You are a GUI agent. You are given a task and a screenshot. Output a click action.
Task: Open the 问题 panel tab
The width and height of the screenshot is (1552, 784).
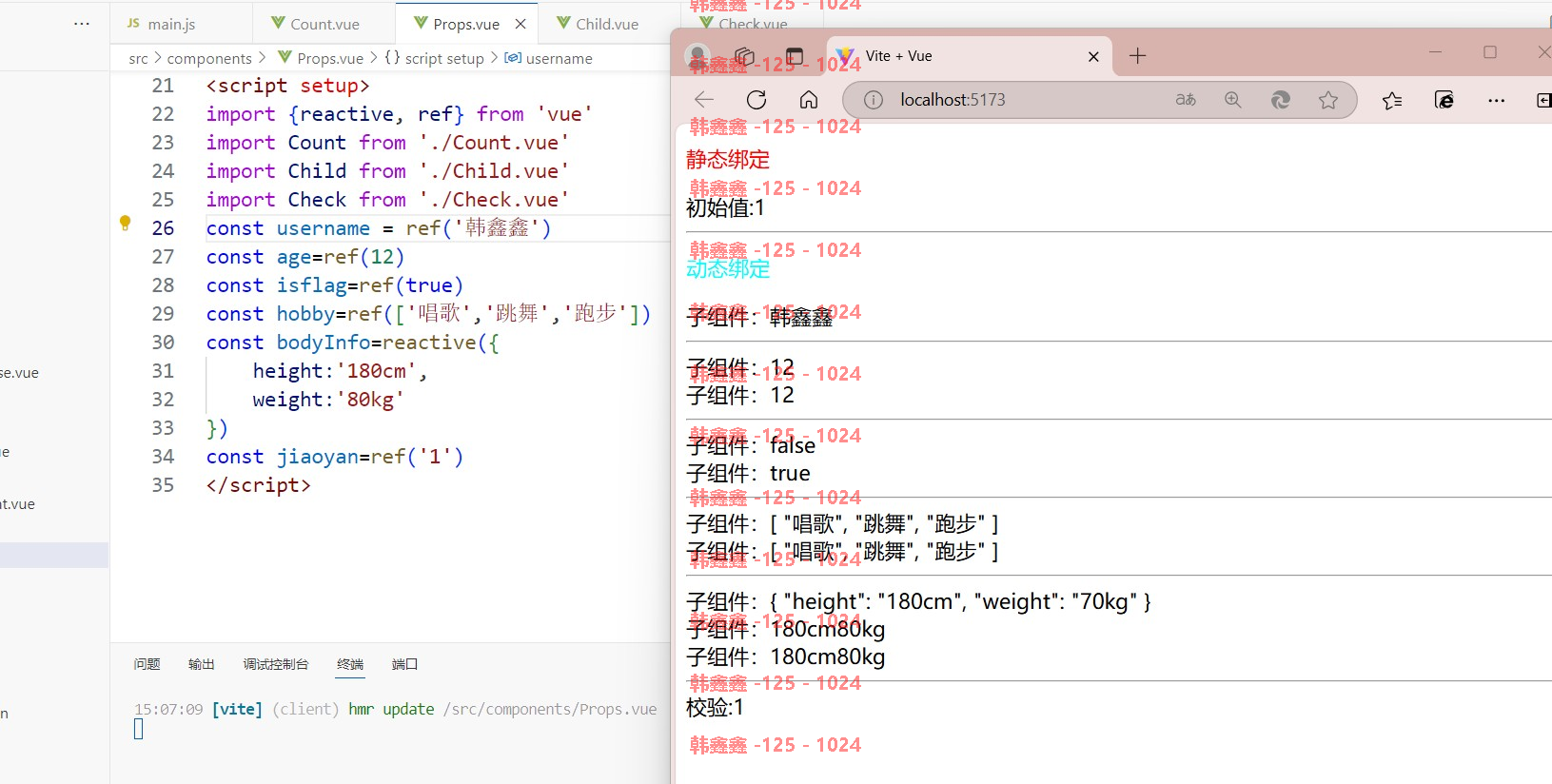point(147,664)
